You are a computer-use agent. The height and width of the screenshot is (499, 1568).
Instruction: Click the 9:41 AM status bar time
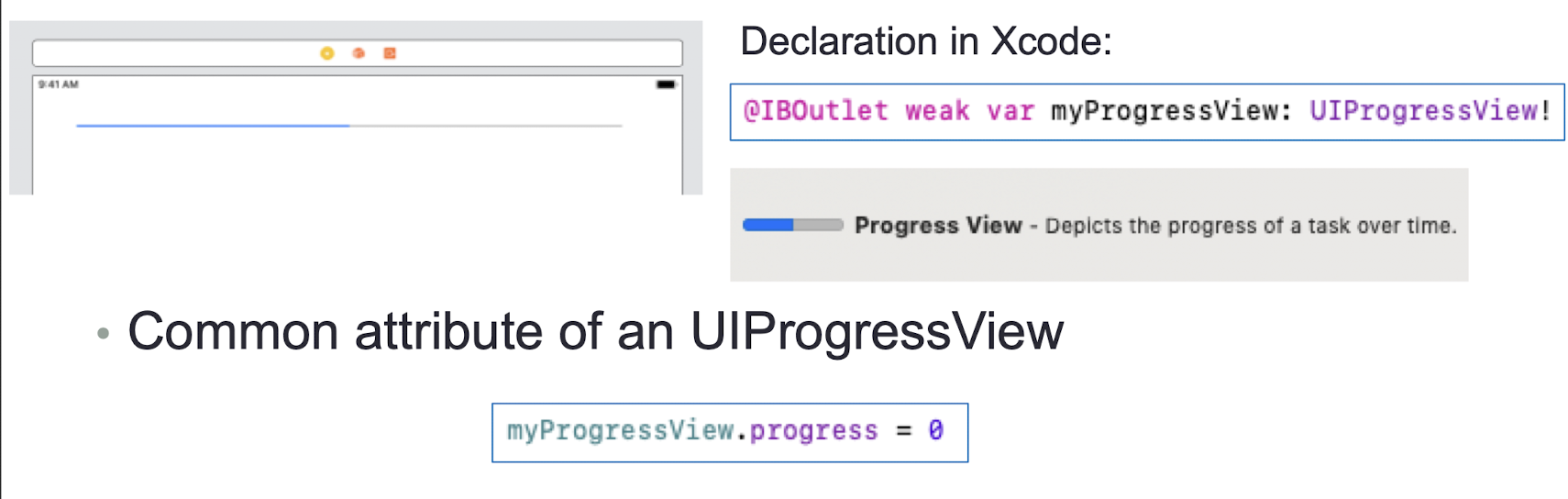pos(58,84)
